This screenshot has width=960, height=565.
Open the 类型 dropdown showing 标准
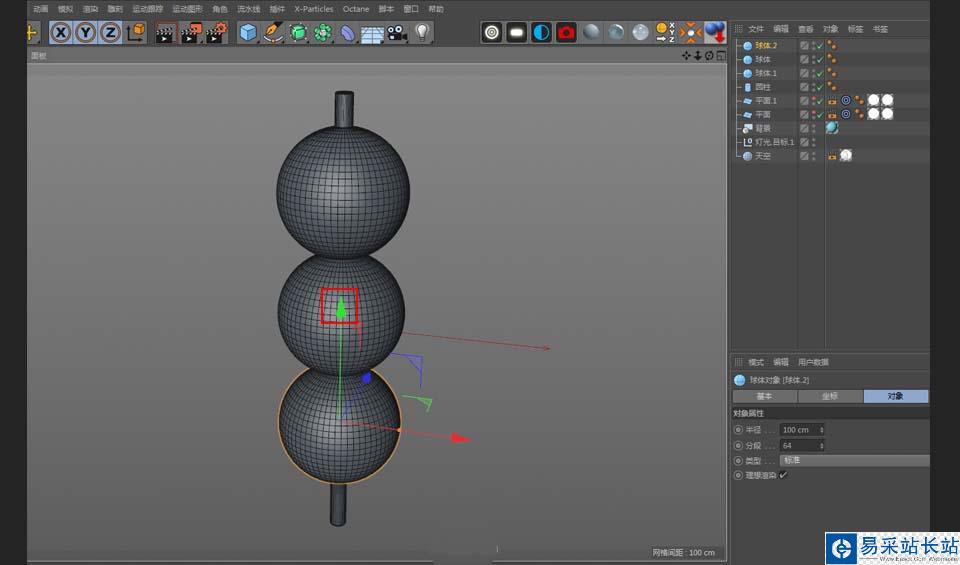point(855,460)
